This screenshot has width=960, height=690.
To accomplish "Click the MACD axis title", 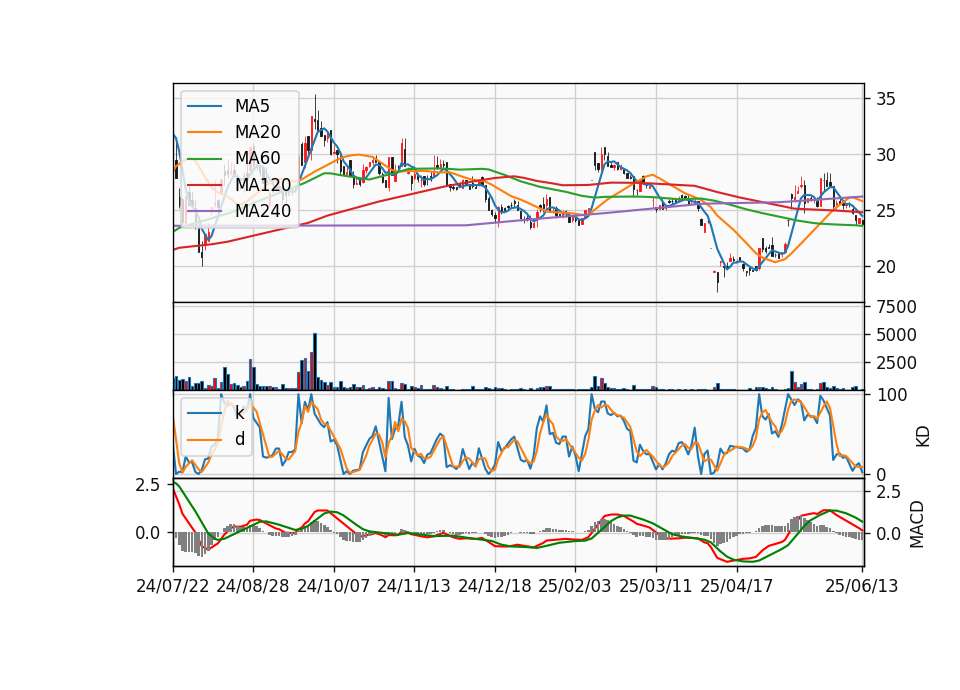I will 917,525.
